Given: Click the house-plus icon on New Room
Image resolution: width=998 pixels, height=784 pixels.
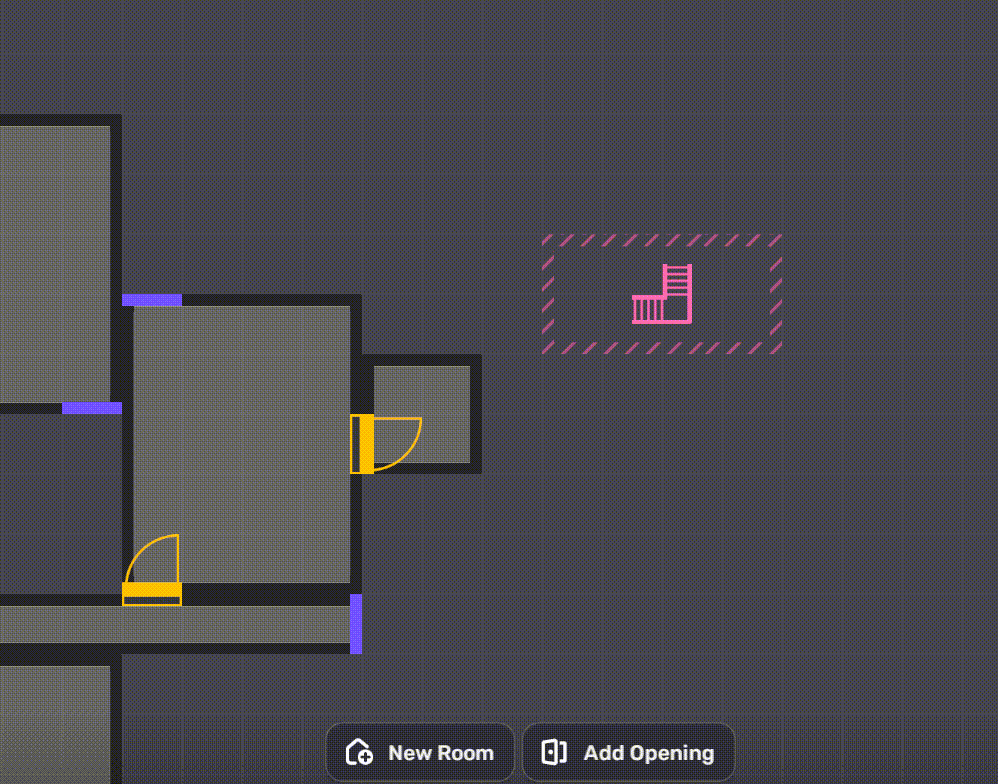Looking at the screenshot, I should tap(359, 752).
